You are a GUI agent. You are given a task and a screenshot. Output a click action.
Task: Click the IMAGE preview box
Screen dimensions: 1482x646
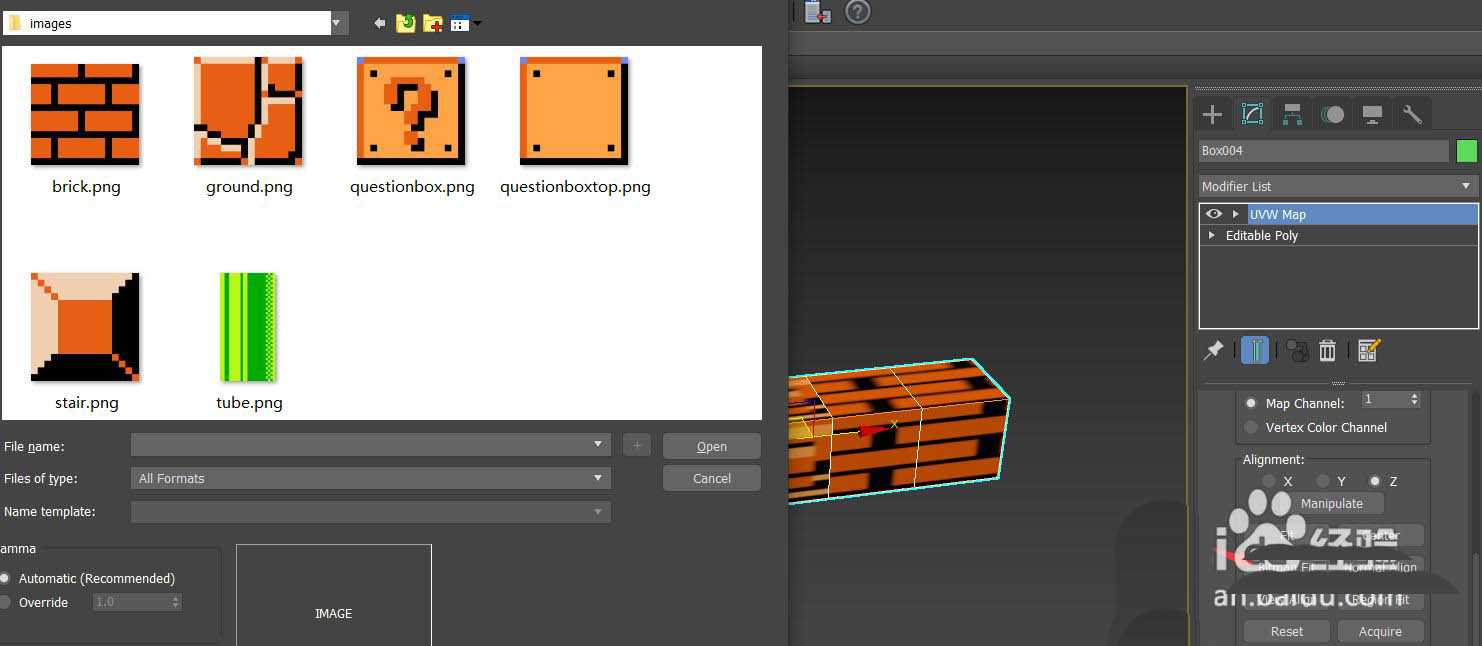point(334,596)
